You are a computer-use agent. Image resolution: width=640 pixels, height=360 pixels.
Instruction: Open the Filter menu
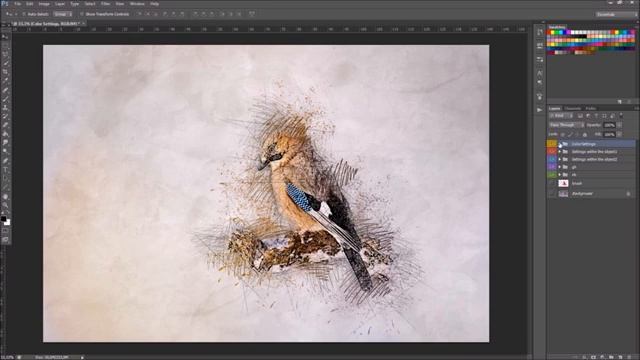[x=105, y=4]
